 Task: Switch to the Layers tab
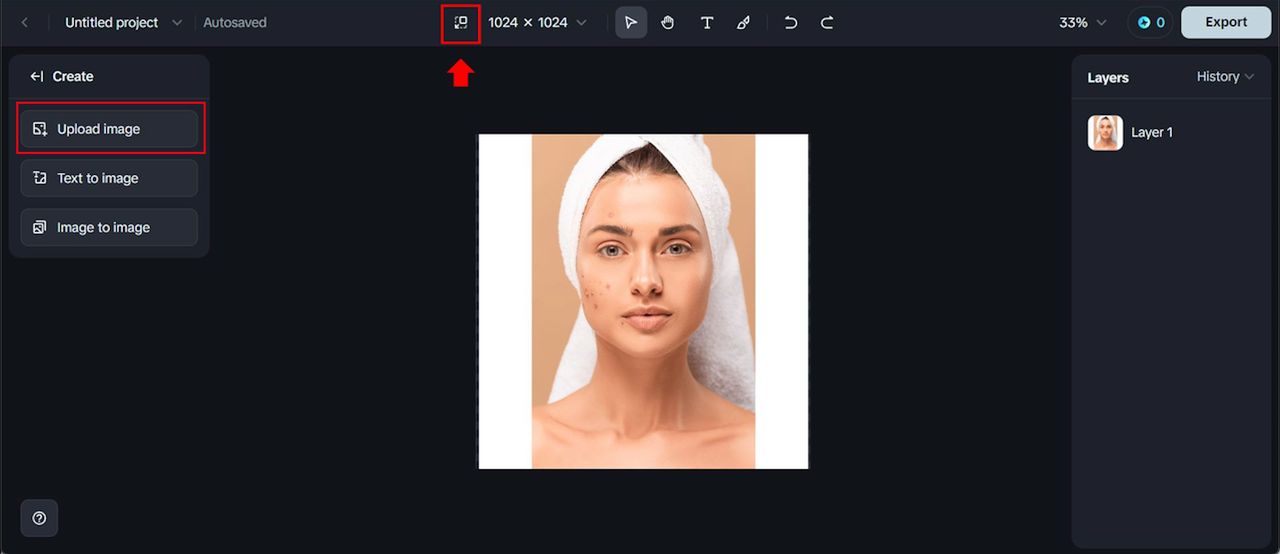(1108, 78)
